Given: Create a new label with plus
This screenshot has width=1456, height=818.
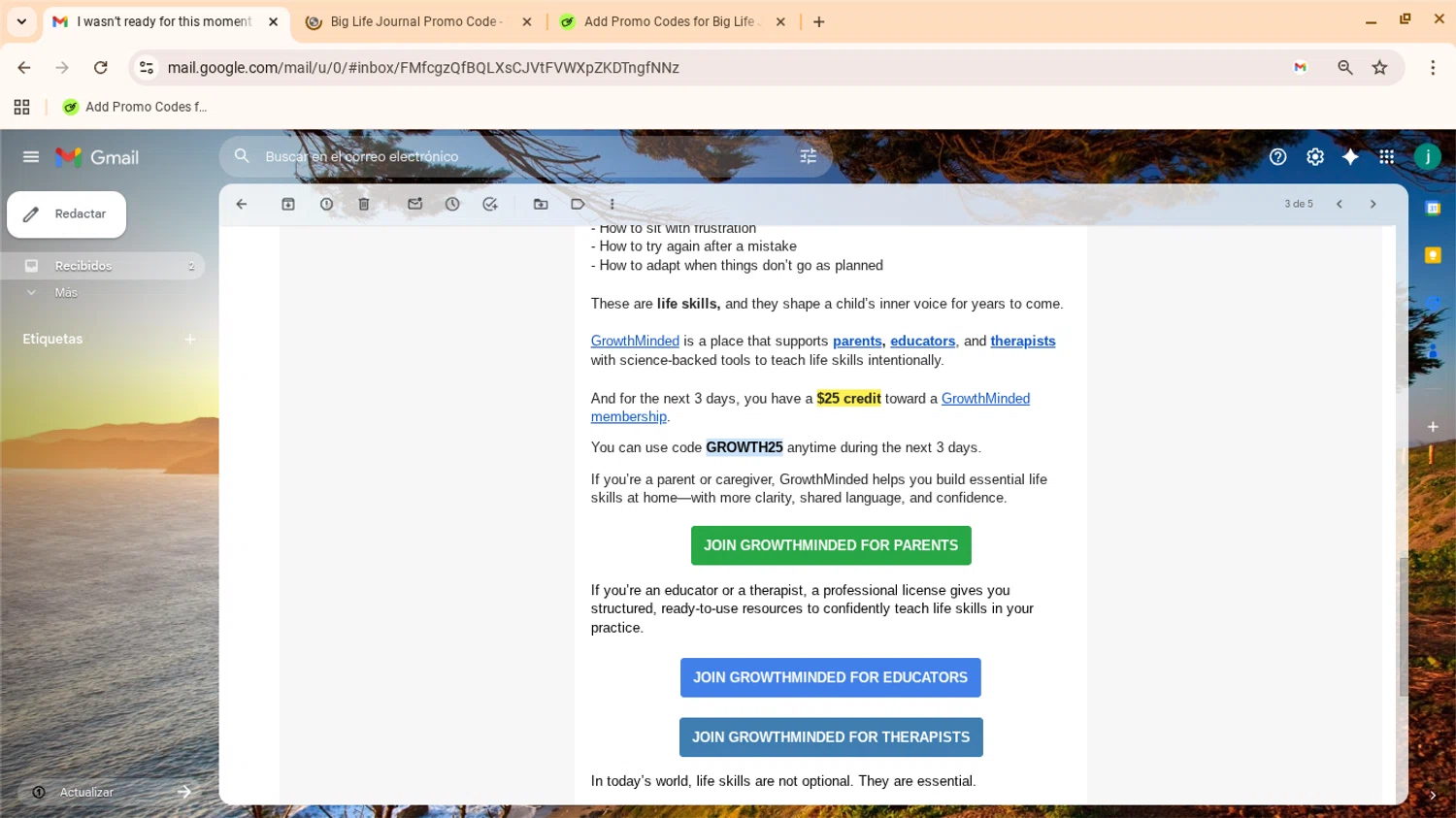Looking at the screenshot, I should 190,339.
